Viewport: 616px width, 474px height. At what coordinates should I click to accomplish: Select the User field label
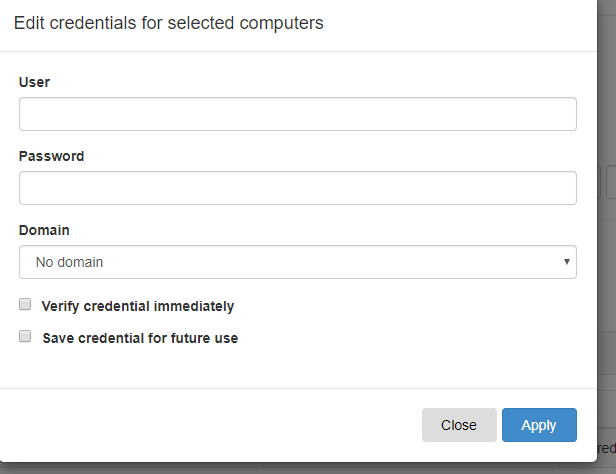35,82
